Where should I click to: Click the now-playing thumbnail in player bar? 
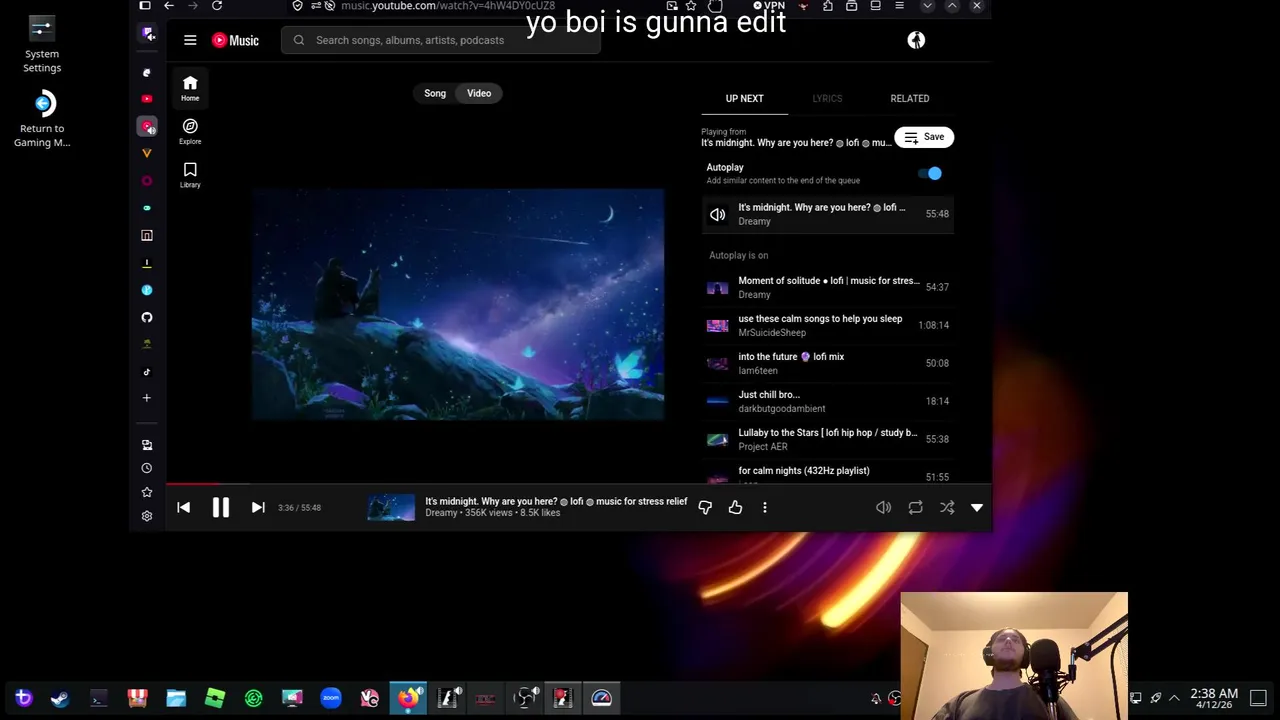391,508
